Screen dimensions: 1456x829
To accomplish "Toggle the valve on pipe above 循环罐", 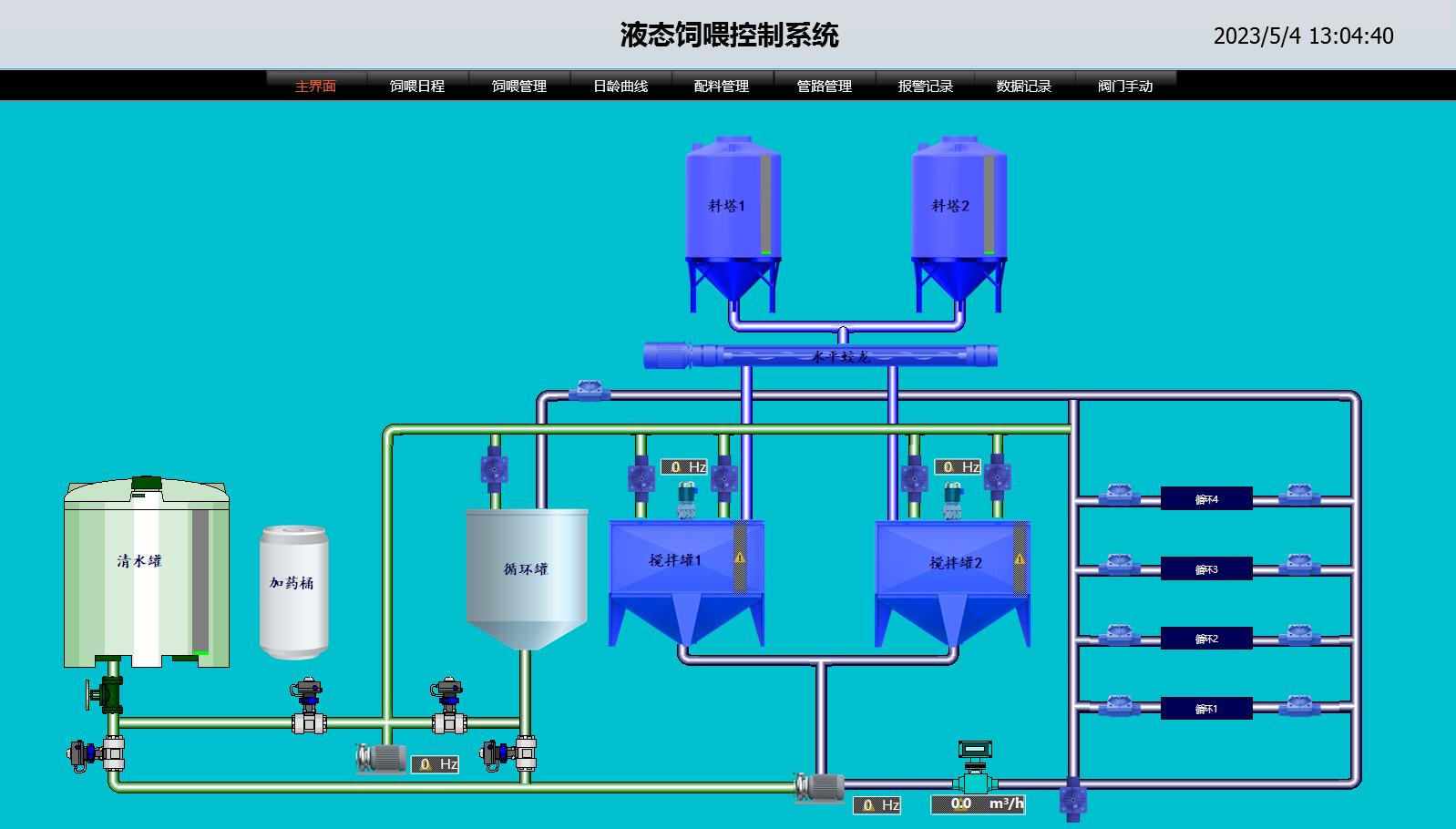I will tap(494, 470).
